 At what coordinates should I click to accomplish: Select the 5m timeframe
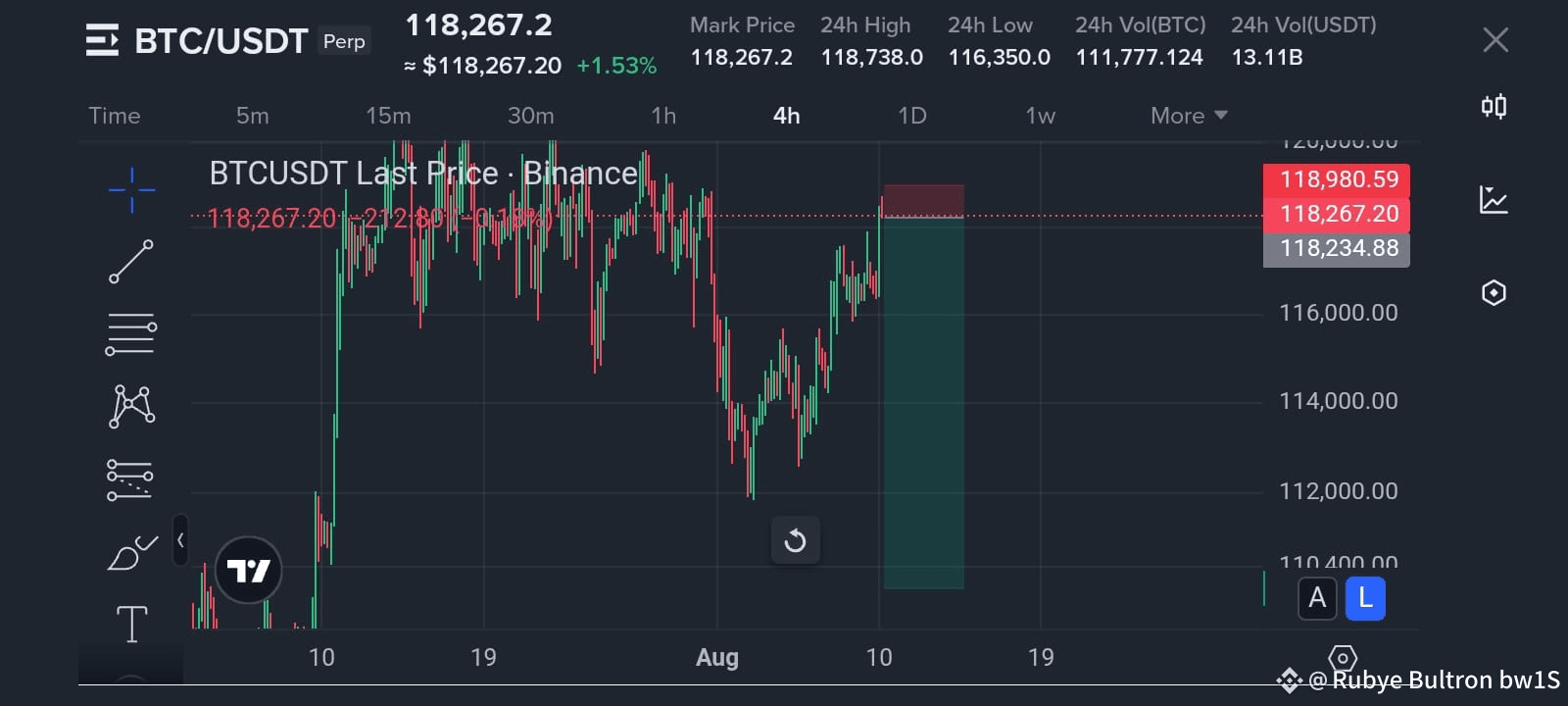pos(252,116)
